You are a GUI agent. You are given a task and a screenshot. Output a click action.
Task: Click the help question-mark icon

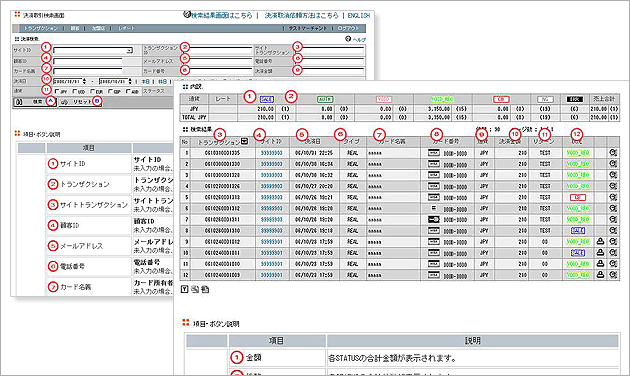tap(348, 39)
